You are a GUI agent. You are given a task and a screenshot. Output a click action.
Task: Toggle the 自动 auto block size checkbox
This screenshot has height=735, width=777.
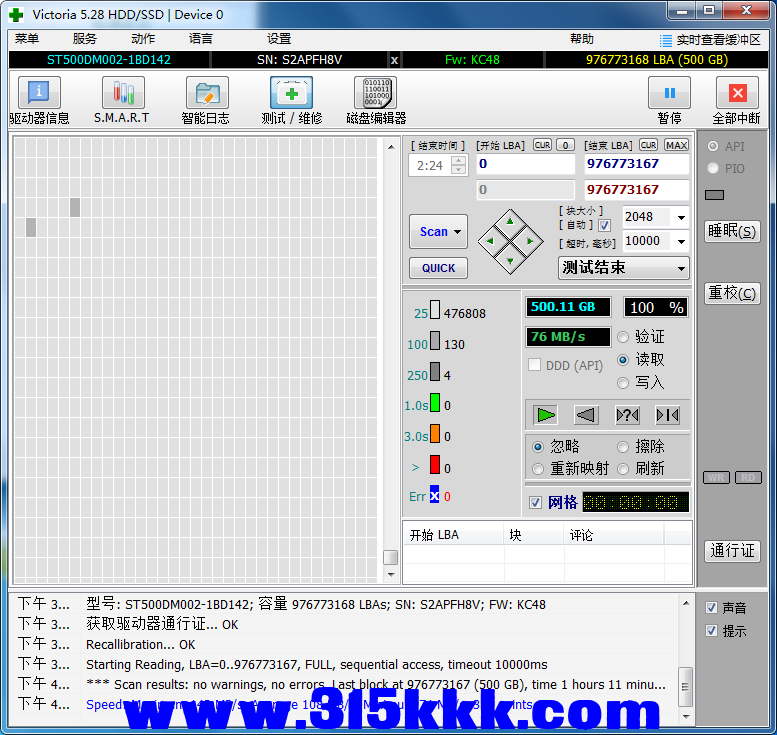click(x=604, y=226)
